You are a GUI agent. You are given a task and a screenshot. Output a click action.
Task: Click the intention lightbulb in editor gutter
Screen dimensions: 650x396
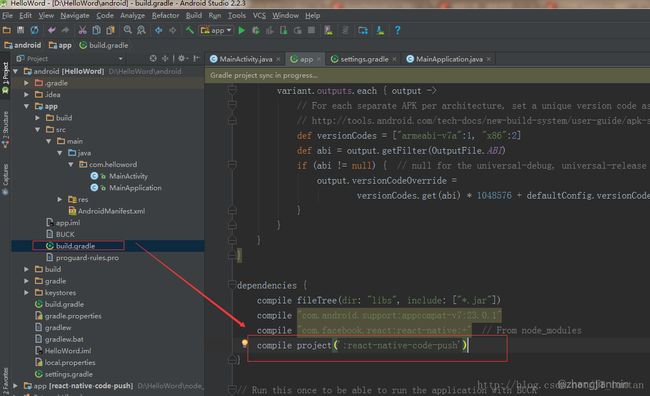coord(245,343)
